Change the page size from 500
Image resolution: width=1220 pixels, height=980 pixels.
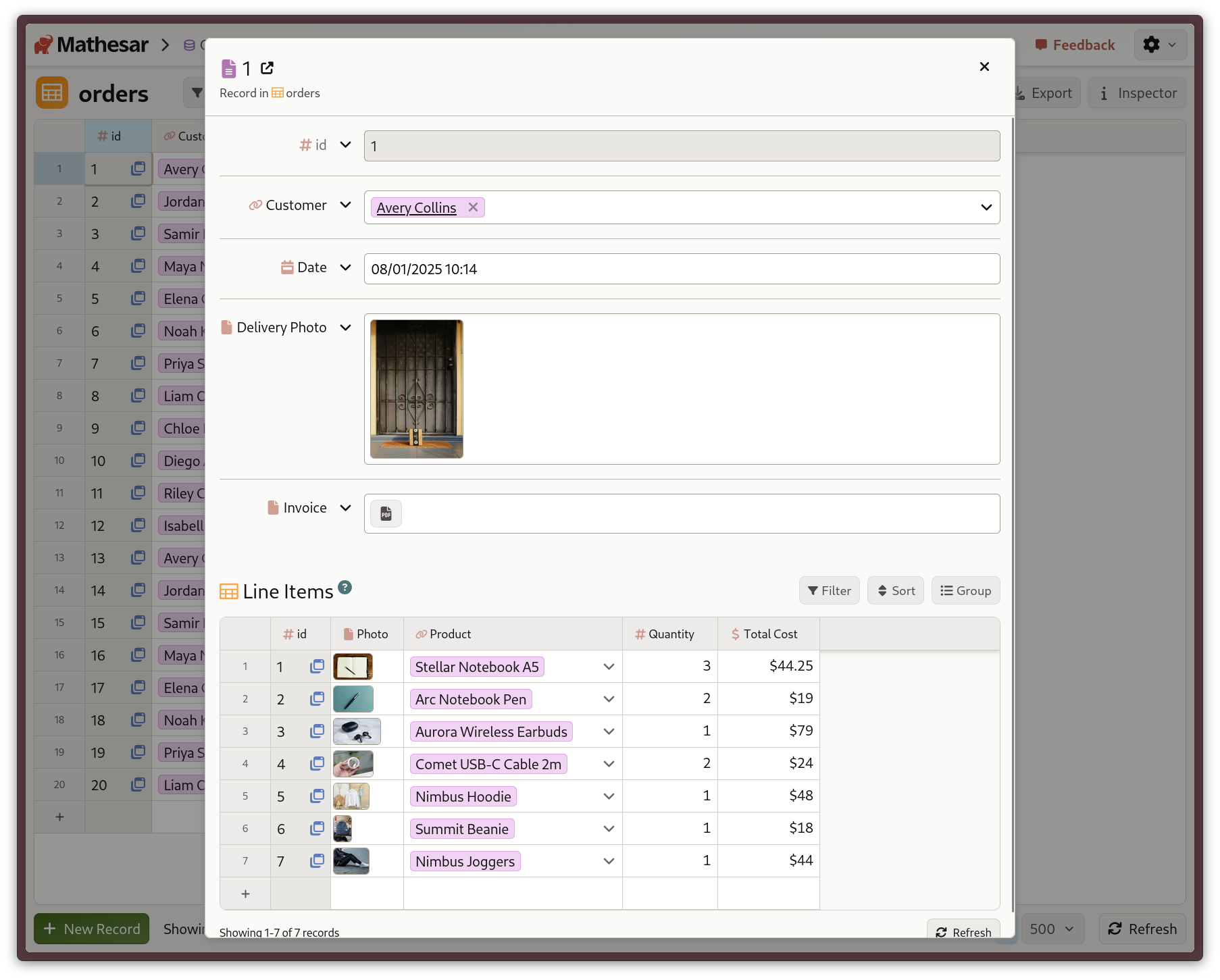tap(1052, 929)
